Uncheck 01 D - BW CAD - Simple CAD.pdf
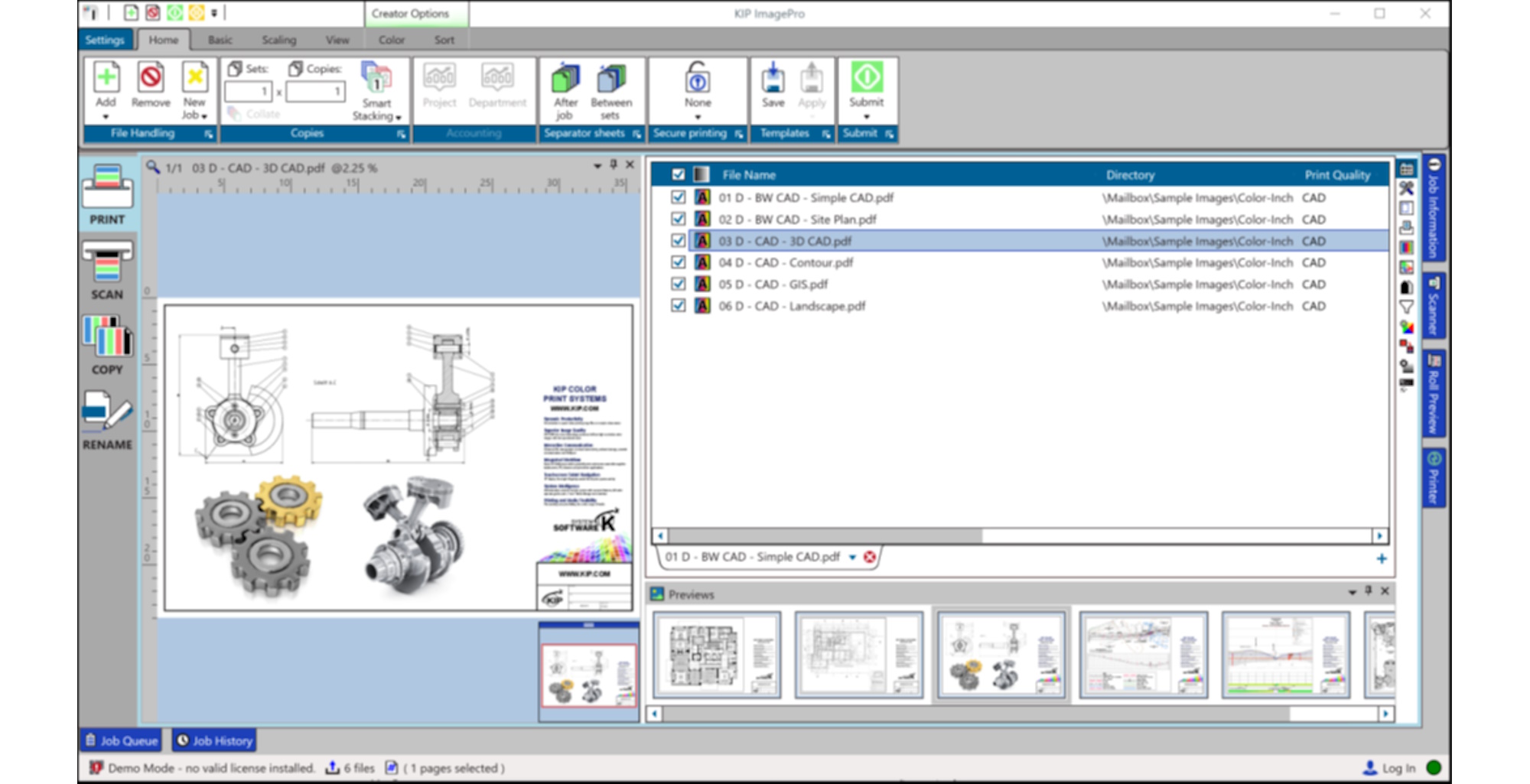The image size is (1530, 784). [678, 197]
